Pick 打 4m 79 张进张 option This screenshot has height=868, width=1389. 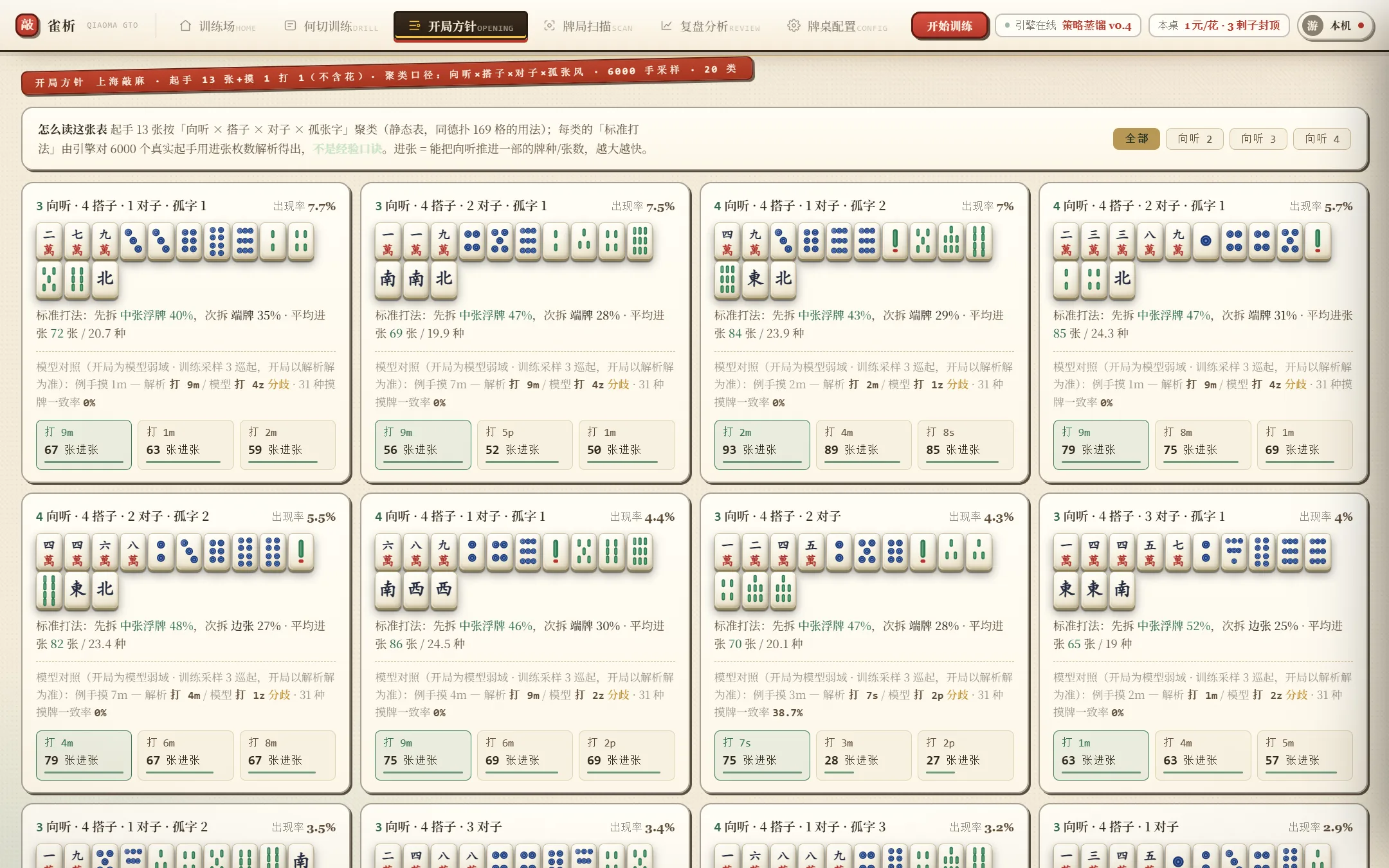(84, 755)
